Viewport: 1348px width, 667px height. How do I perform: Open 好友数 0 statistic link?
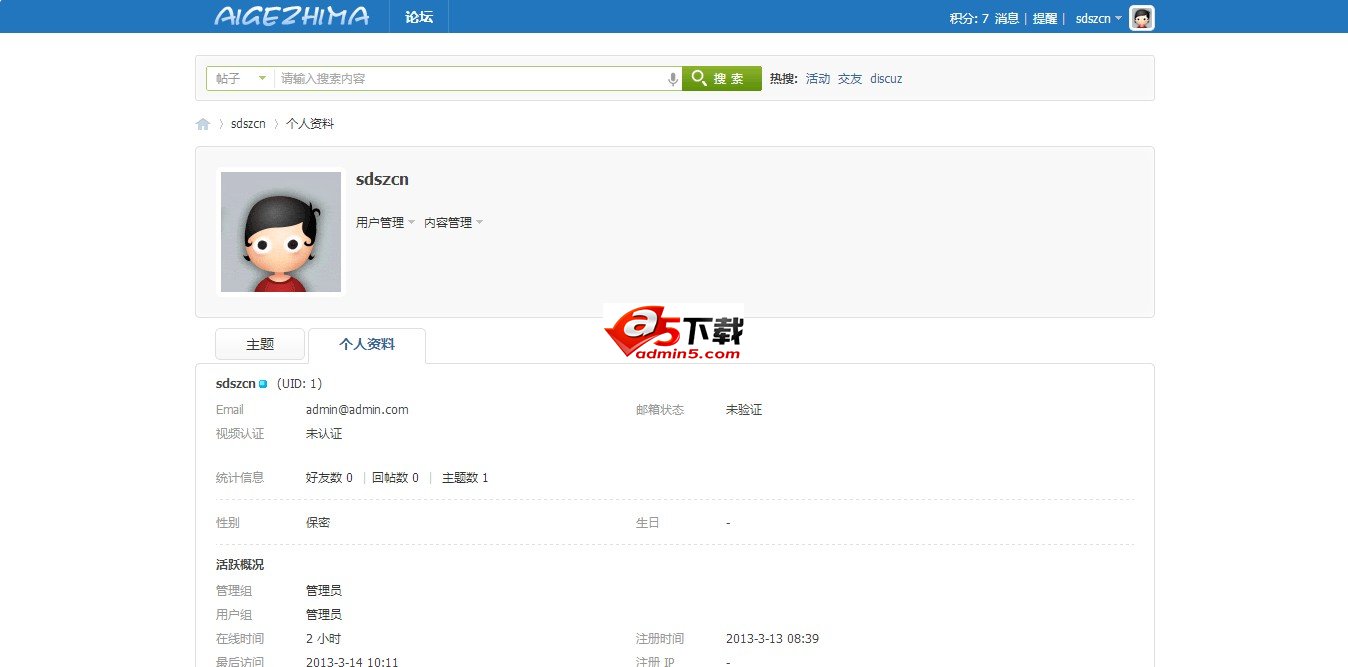tap(329, 478)
